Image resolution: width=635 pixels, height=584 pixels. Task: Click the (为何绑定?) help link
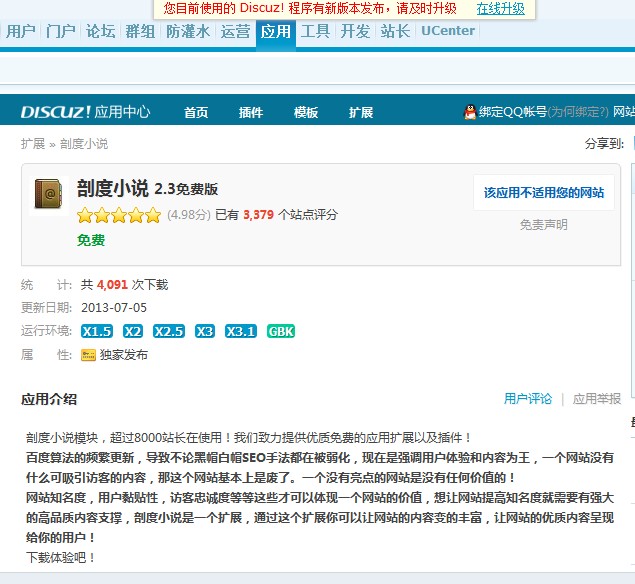(x=578, y=112)
